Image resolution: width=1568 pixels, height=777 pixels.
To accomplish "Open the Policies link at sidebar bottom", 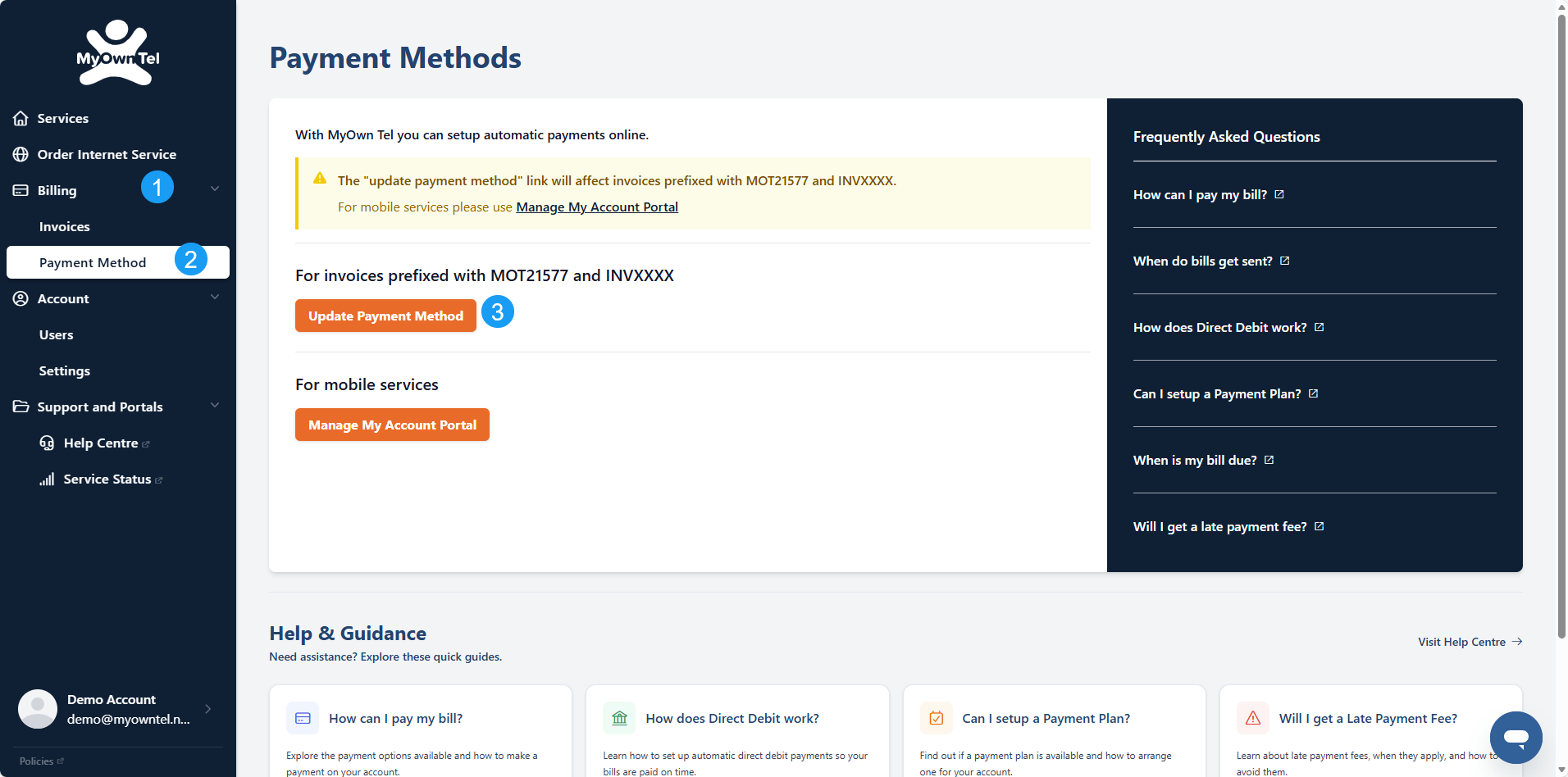I will click(41, 761).
